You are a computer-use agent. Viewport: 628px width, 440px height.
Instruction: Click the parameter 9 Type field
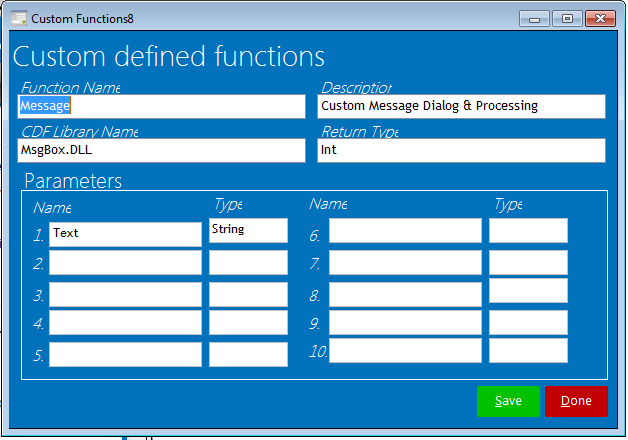528,322
